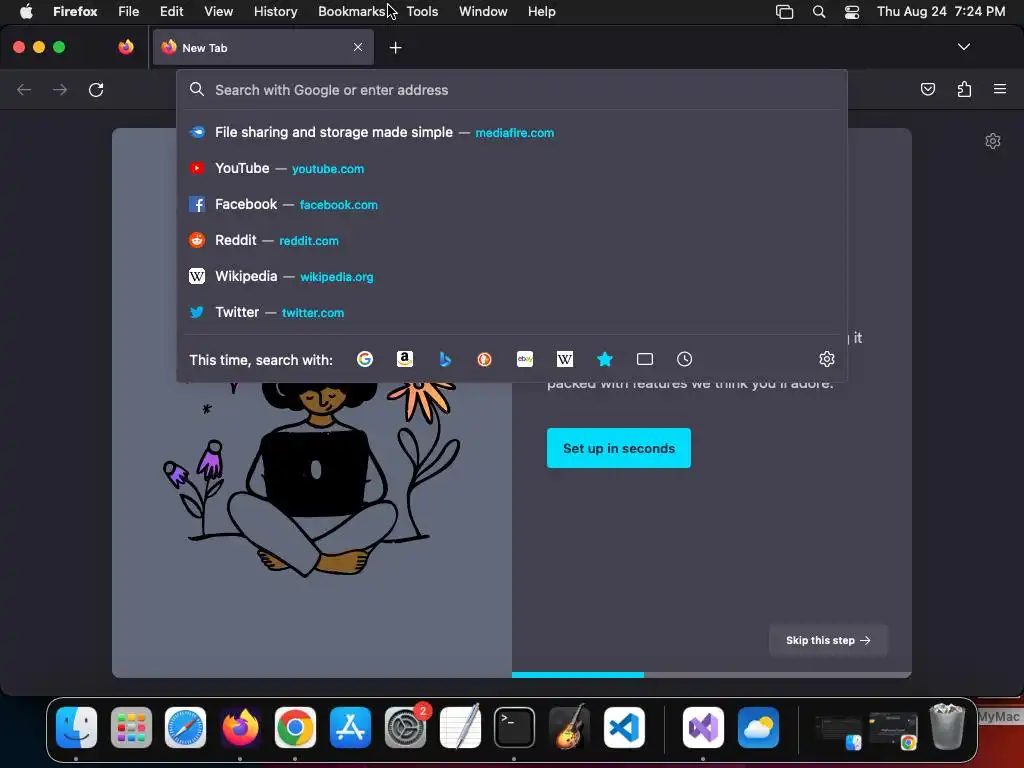The image size is (1024, 768).
Task: Open the Apple menu
Action: pos(25,11)
